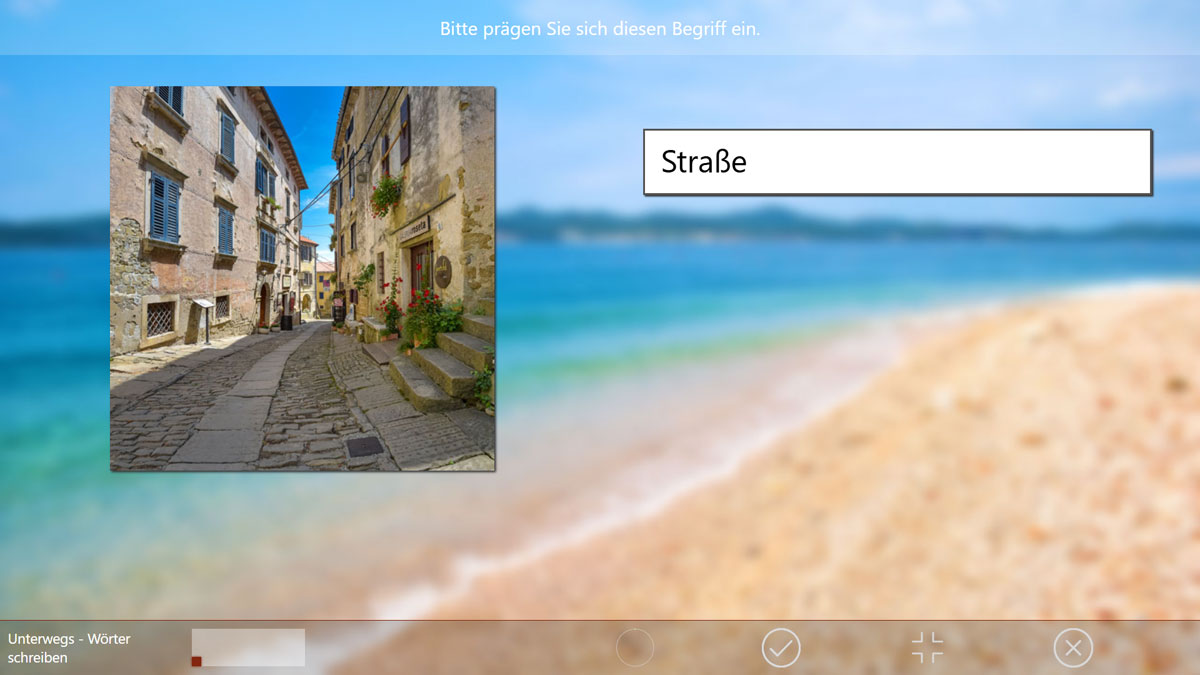
Task: Exit fullscreen using the shrink arrows icon
Action: point(927,648)
